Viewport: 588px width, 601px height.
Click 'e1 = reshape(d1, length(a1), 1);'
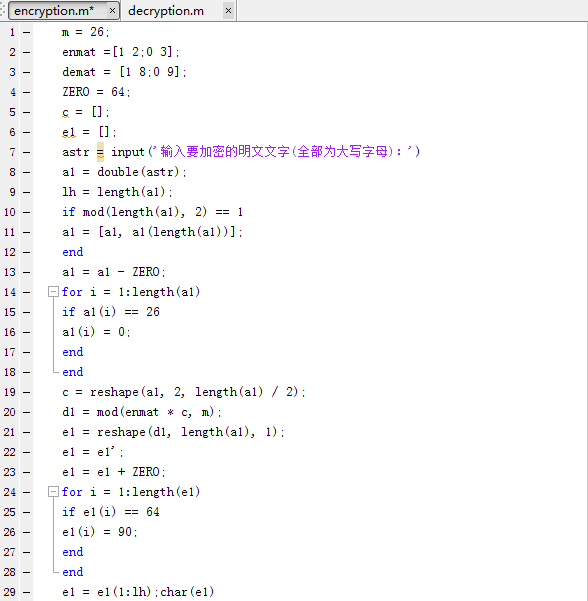coord(173,432)
